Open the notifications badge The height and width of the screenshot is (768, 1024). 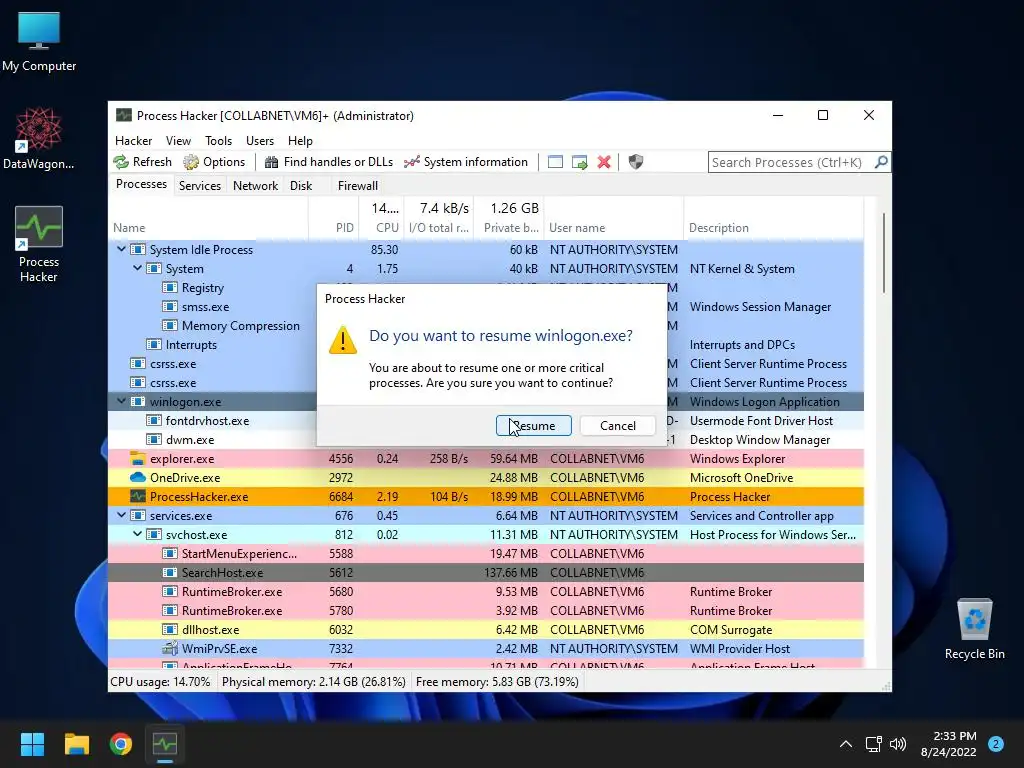tap(996, 744)
